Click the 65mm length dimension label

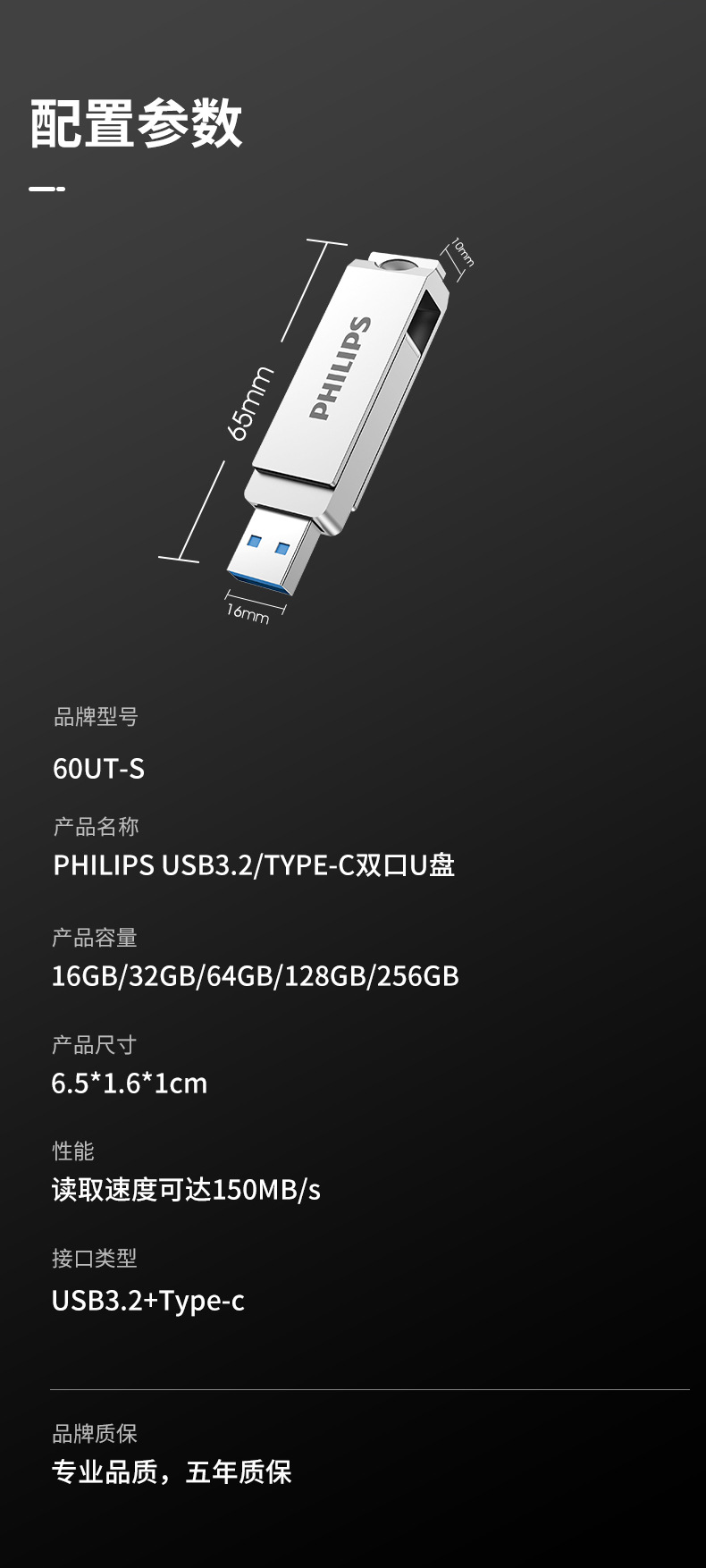(x=249, y=402)
